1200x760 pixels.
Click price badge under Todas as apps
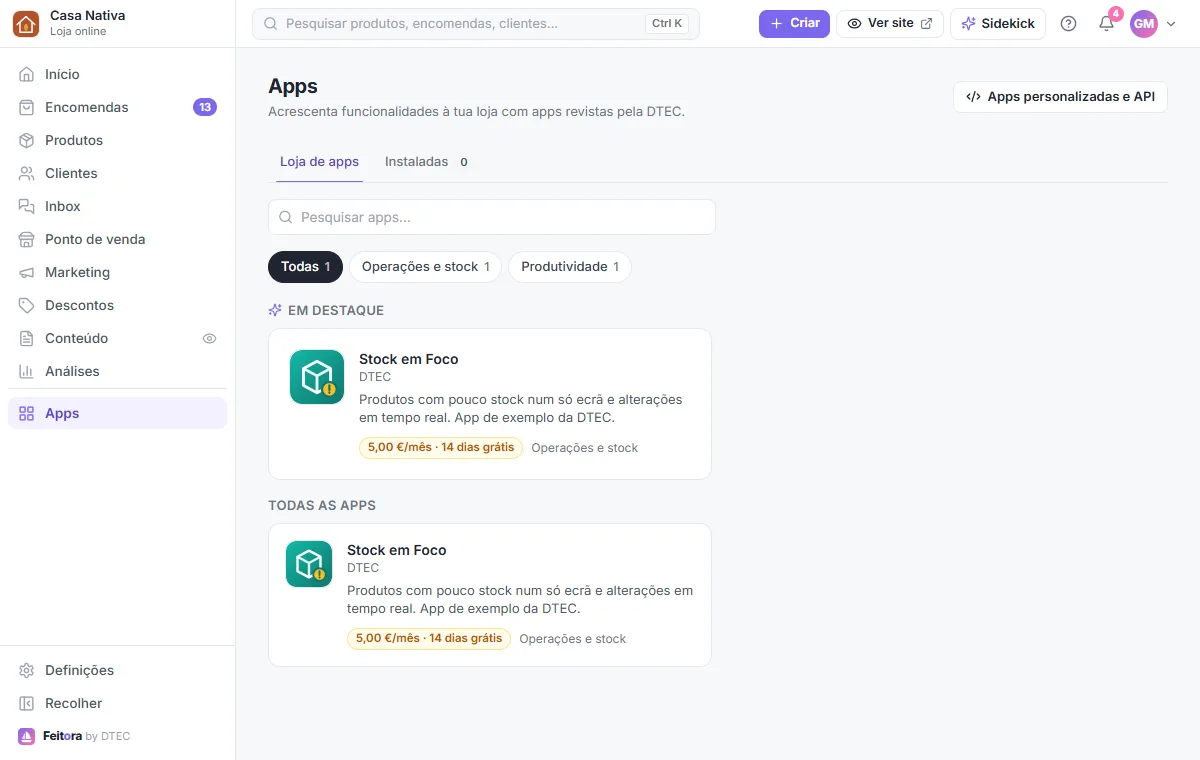tap(429, 638)
